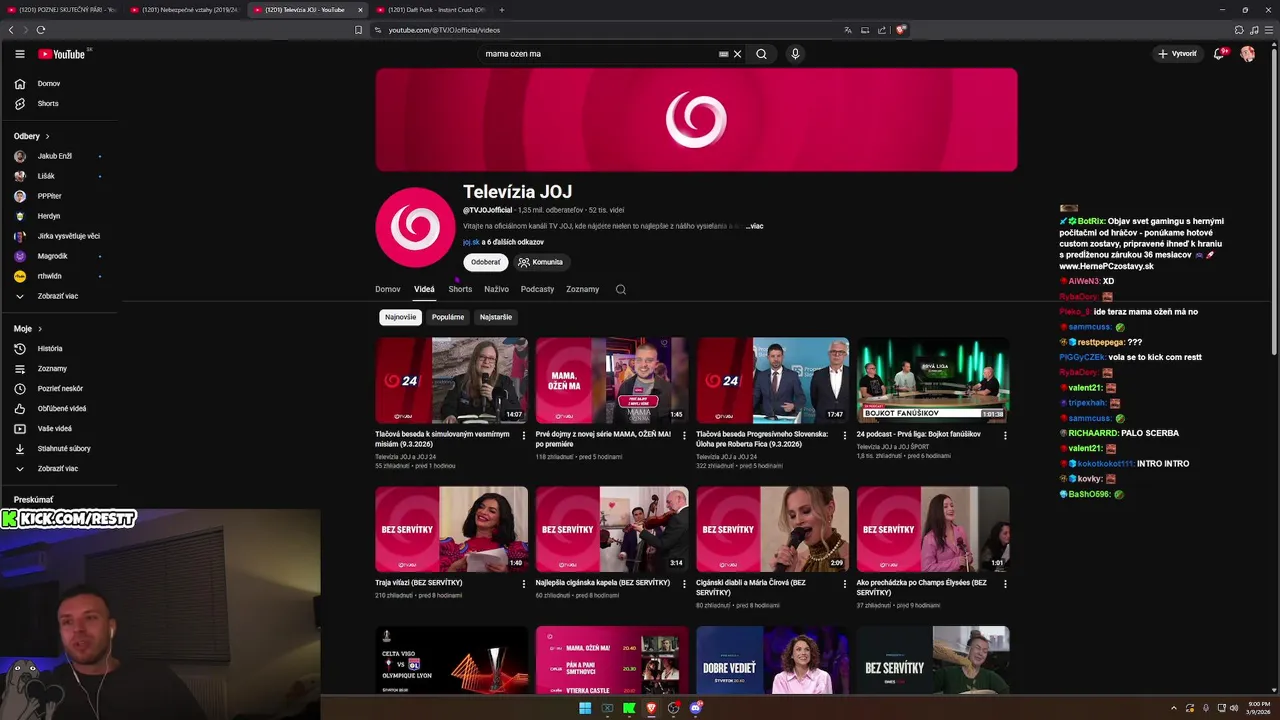Open Stiahnuté súbory downloads
Screen dimensions: 1280x720
click(x=60, y=449)
